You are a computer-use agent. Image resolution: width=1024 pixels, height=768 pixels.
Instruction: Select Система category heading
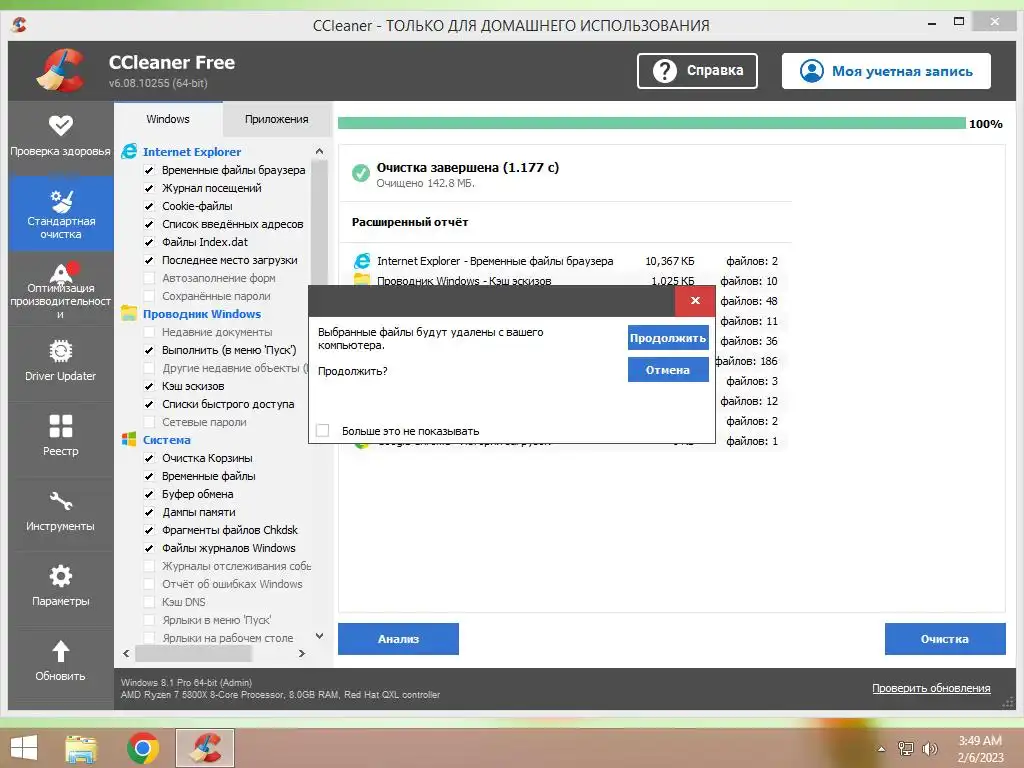coord(167,440)
